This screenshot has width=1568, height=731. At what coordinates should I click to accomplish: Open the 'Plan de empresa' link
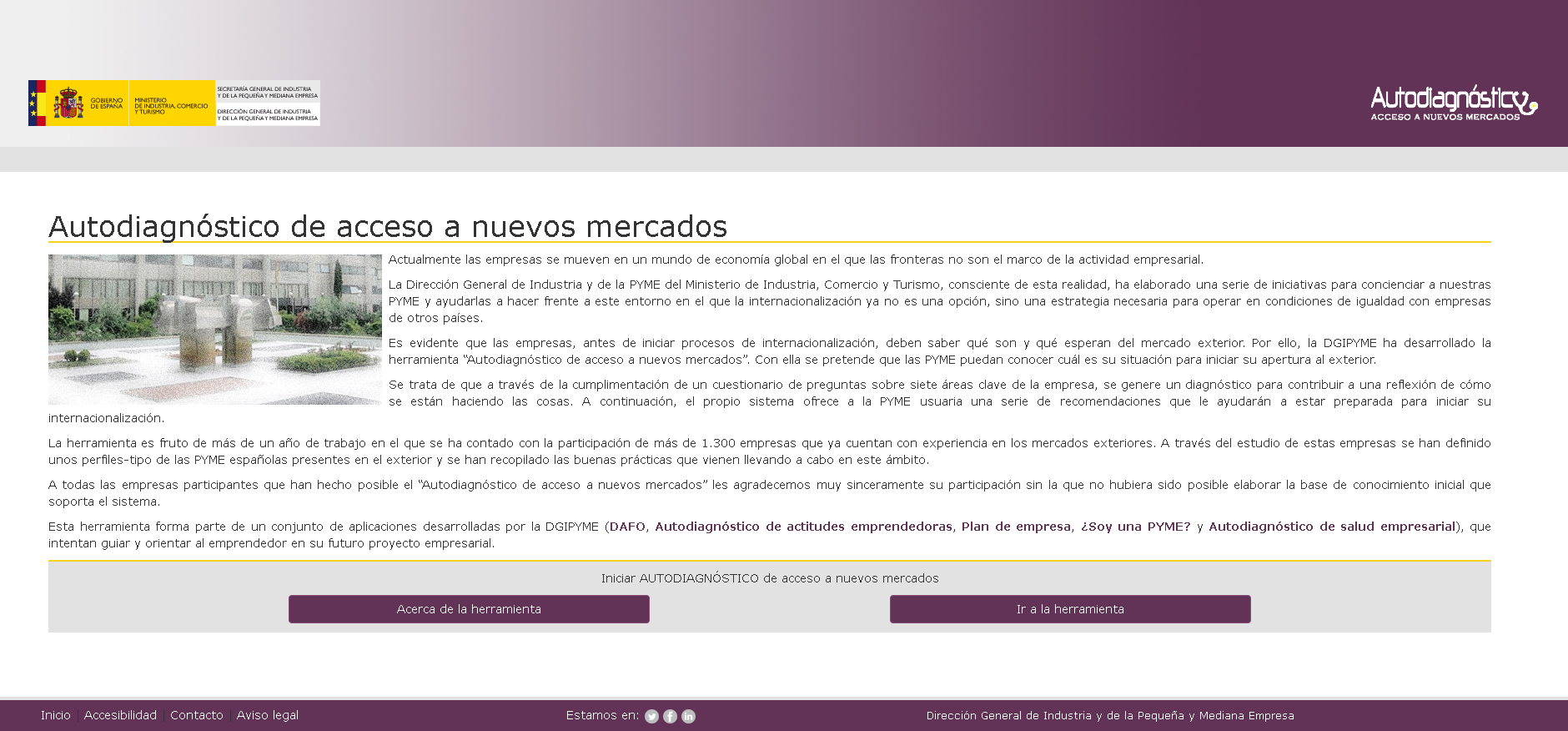1016,527
